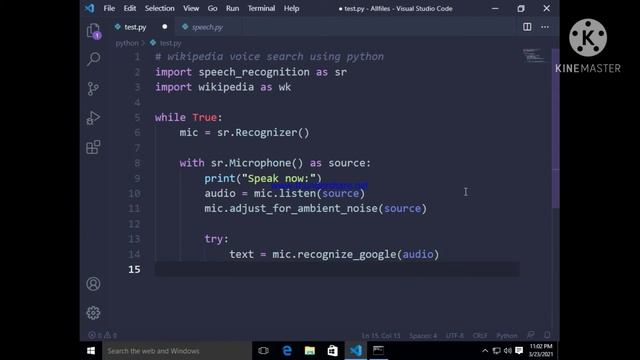
Task: Click CRLF end-of-line status
Action: [480, 336]
